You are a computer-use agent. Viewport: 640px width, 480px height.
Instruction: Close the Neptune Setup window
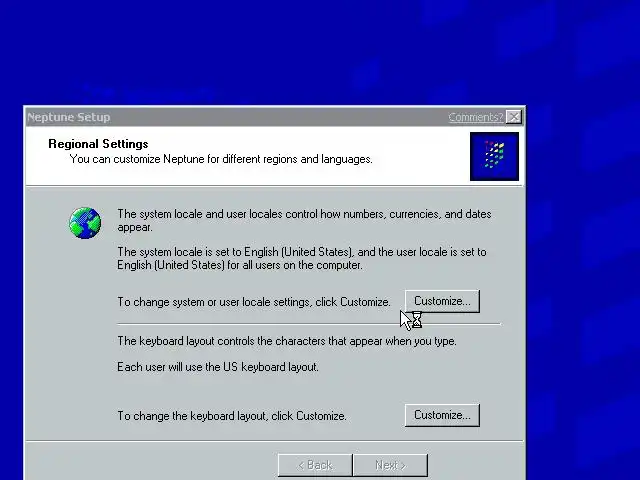[513, 117]
